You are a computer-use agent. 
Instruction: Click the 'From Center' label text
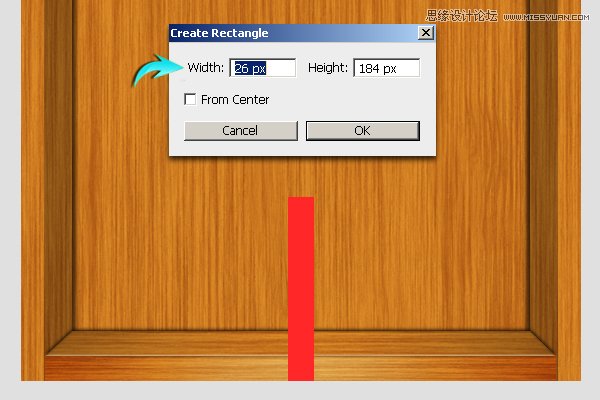pyautogui.click(x=235, y=100)
